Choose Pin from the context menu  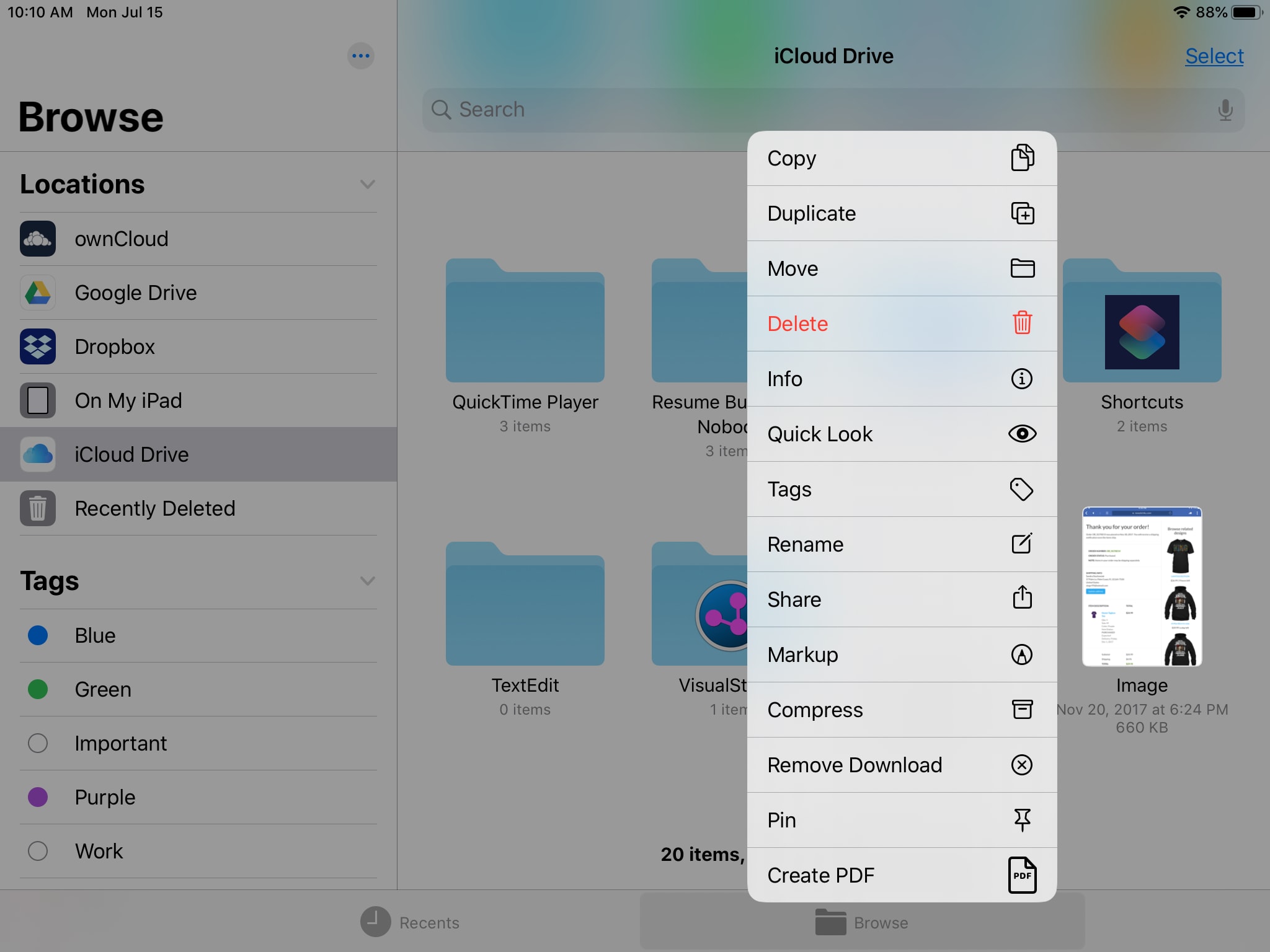click(902, 820)
